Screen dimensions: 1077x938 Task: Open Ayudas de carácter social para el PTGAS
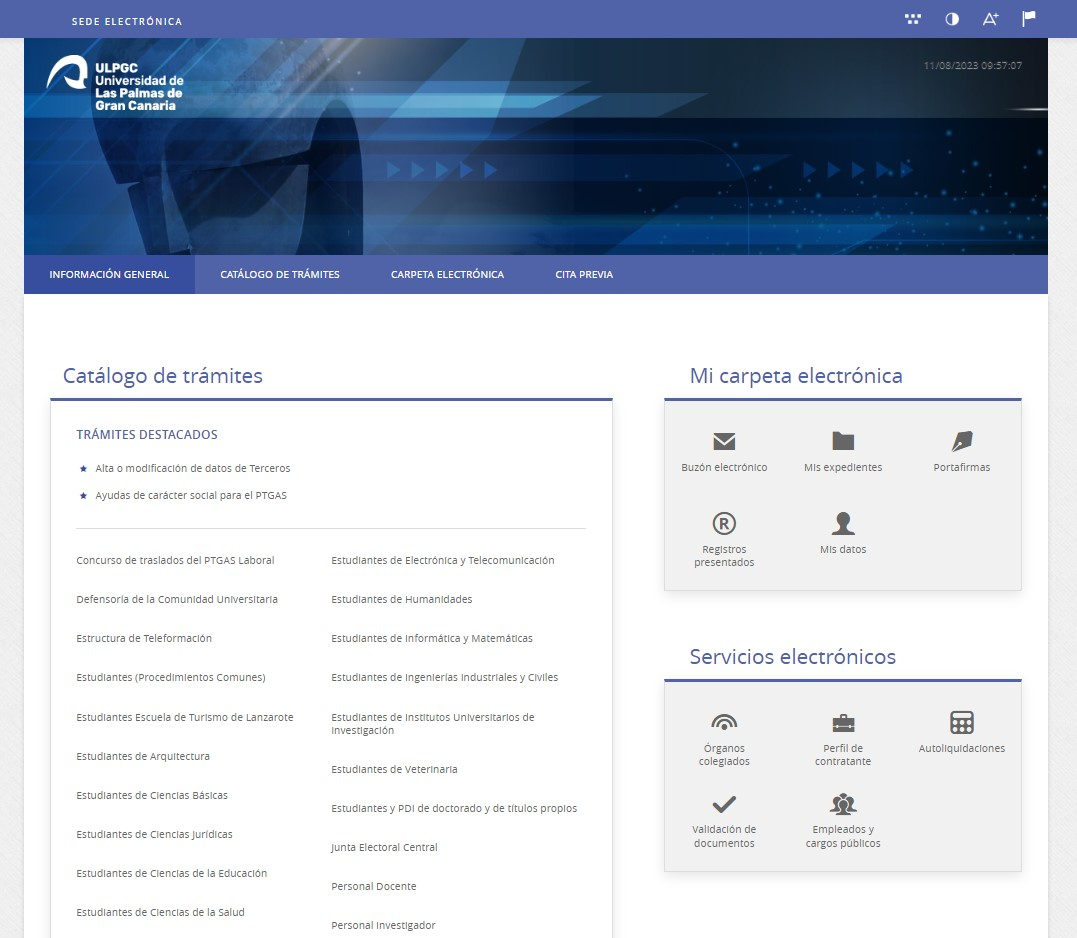click(191, 495)
